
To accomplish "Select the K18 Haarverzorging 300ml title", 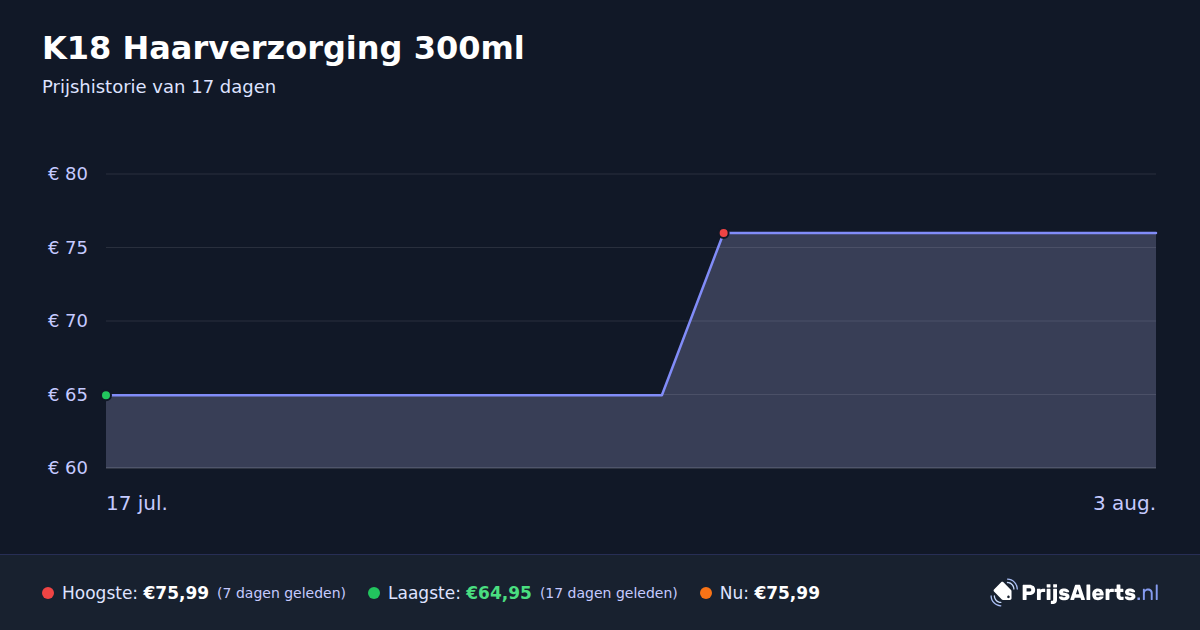I will coord(283,48).
